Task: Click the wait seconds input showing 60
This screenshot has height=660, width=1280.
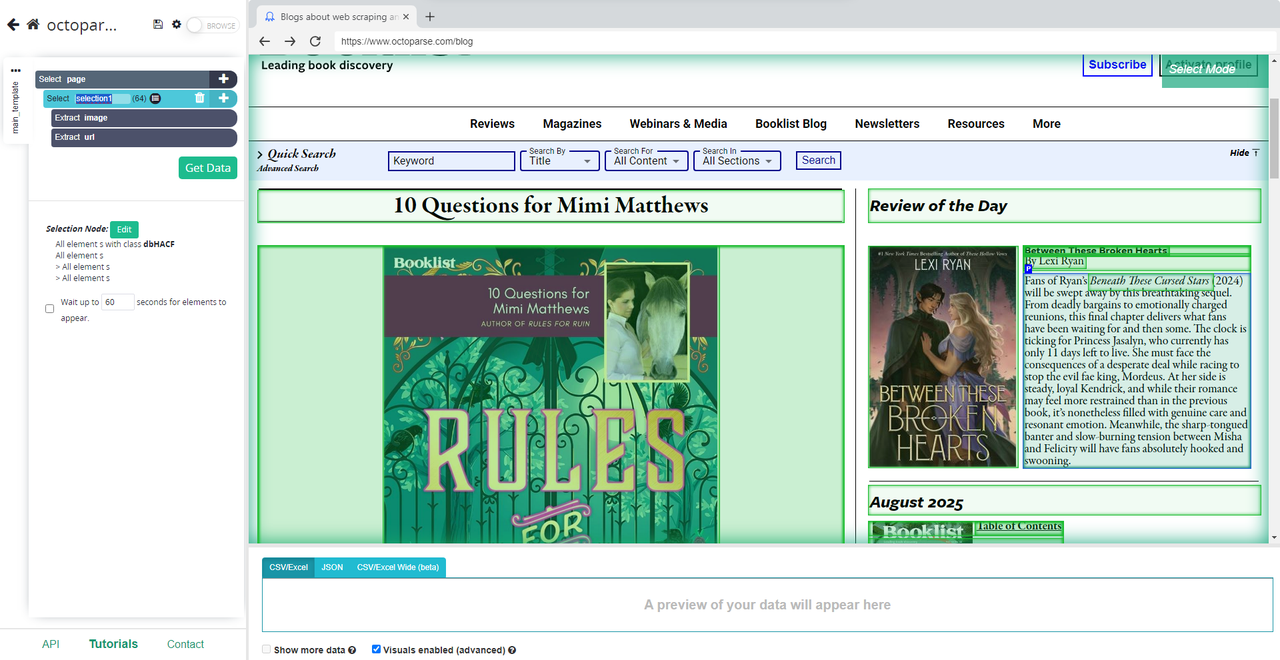Action: pyautogui.click(x=118, y=302)
